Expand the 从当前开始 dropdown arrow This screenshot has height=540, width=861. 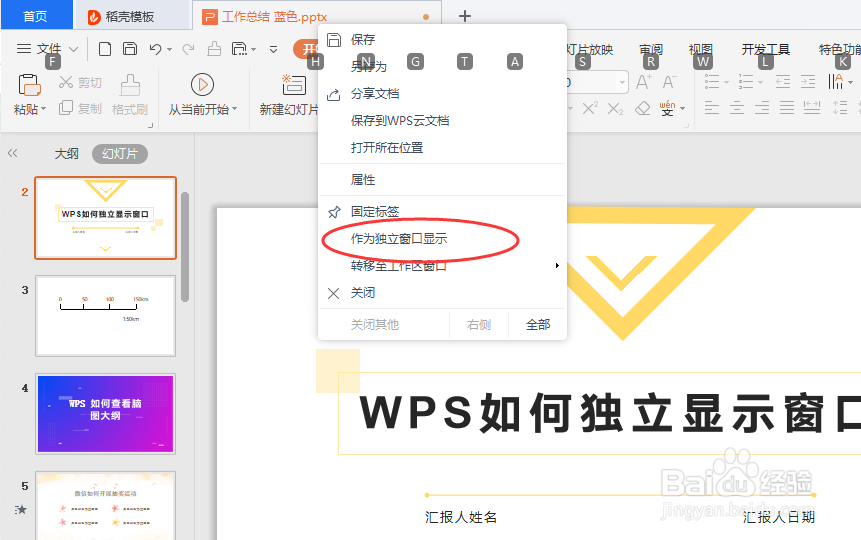click(x=235, y=109)
